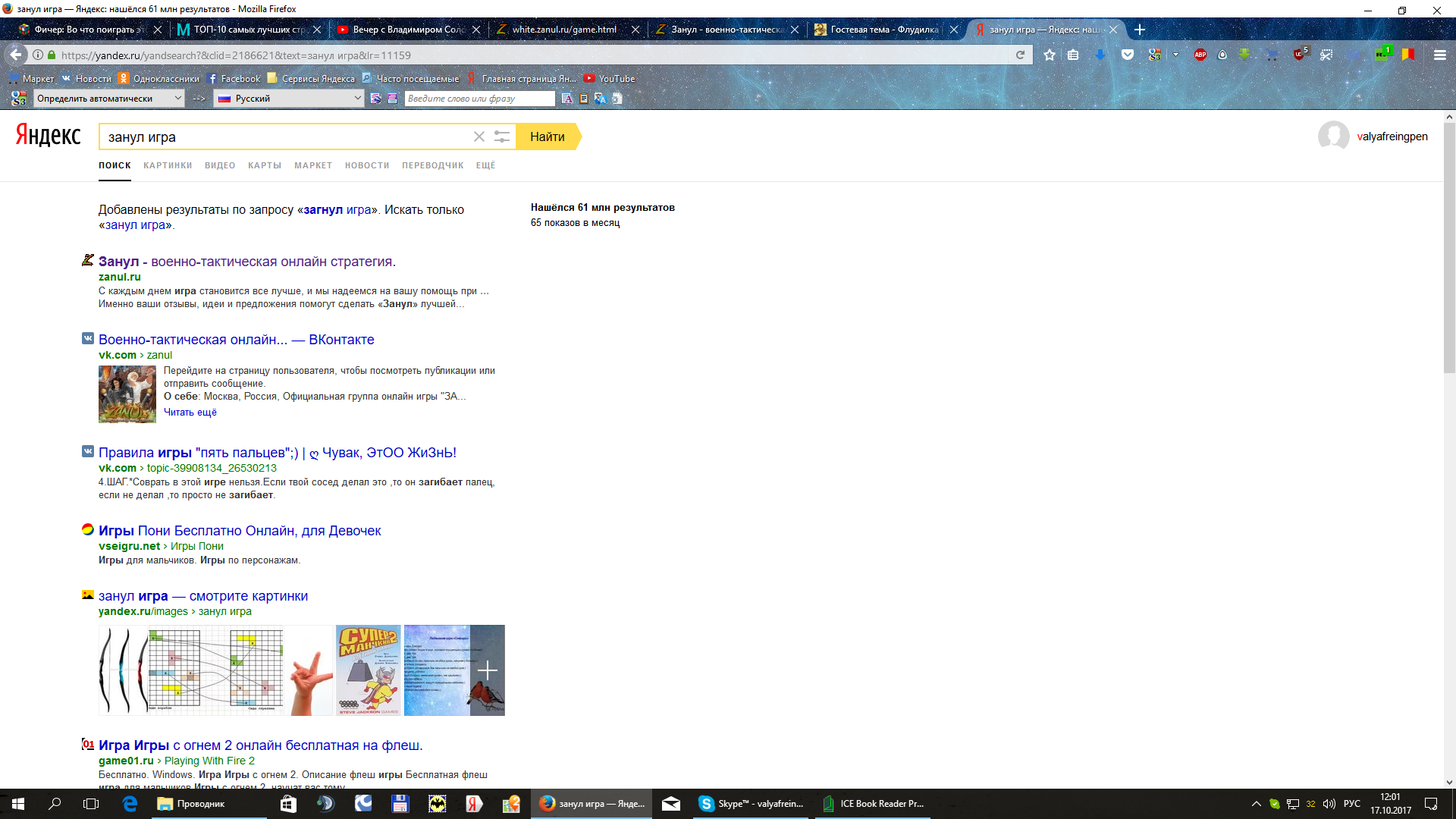Open the Facebook bookmark in bookmarks bar
The width and height of the screenshot is (1456, 819).
[x=234, y=78]
